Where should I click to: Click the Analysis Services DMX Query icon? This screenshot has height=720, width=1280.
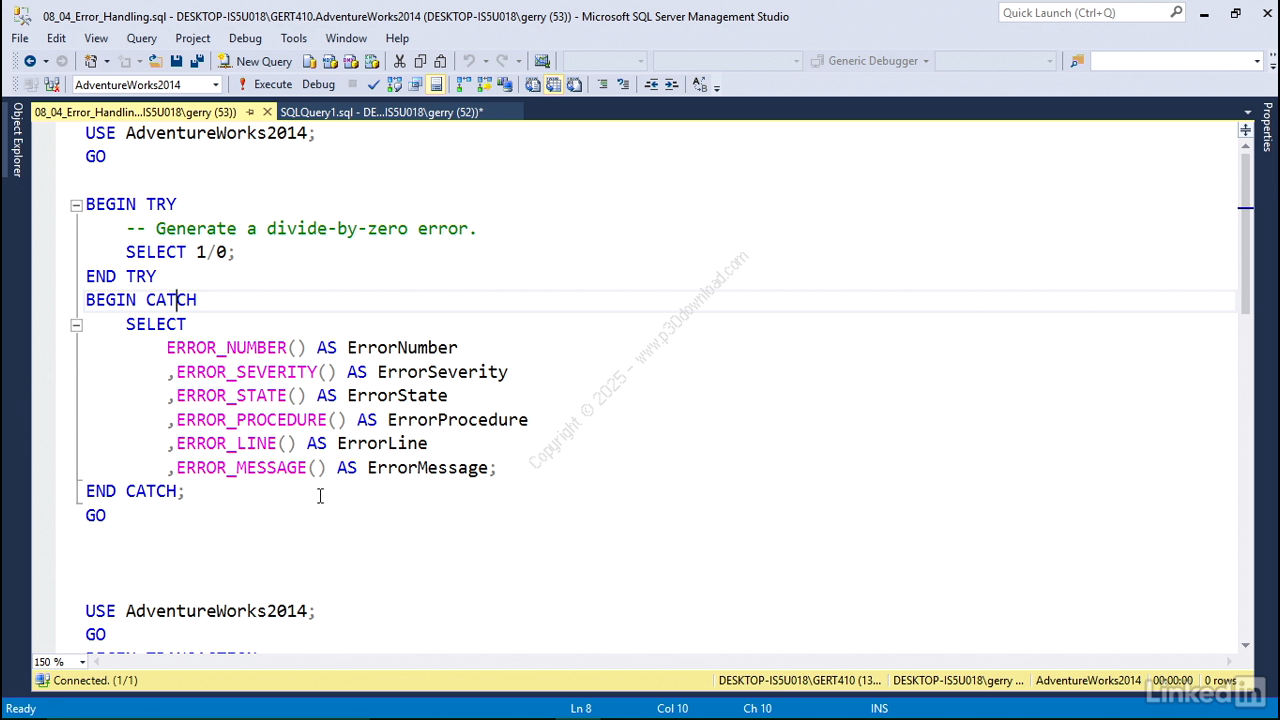click(350, 61)
